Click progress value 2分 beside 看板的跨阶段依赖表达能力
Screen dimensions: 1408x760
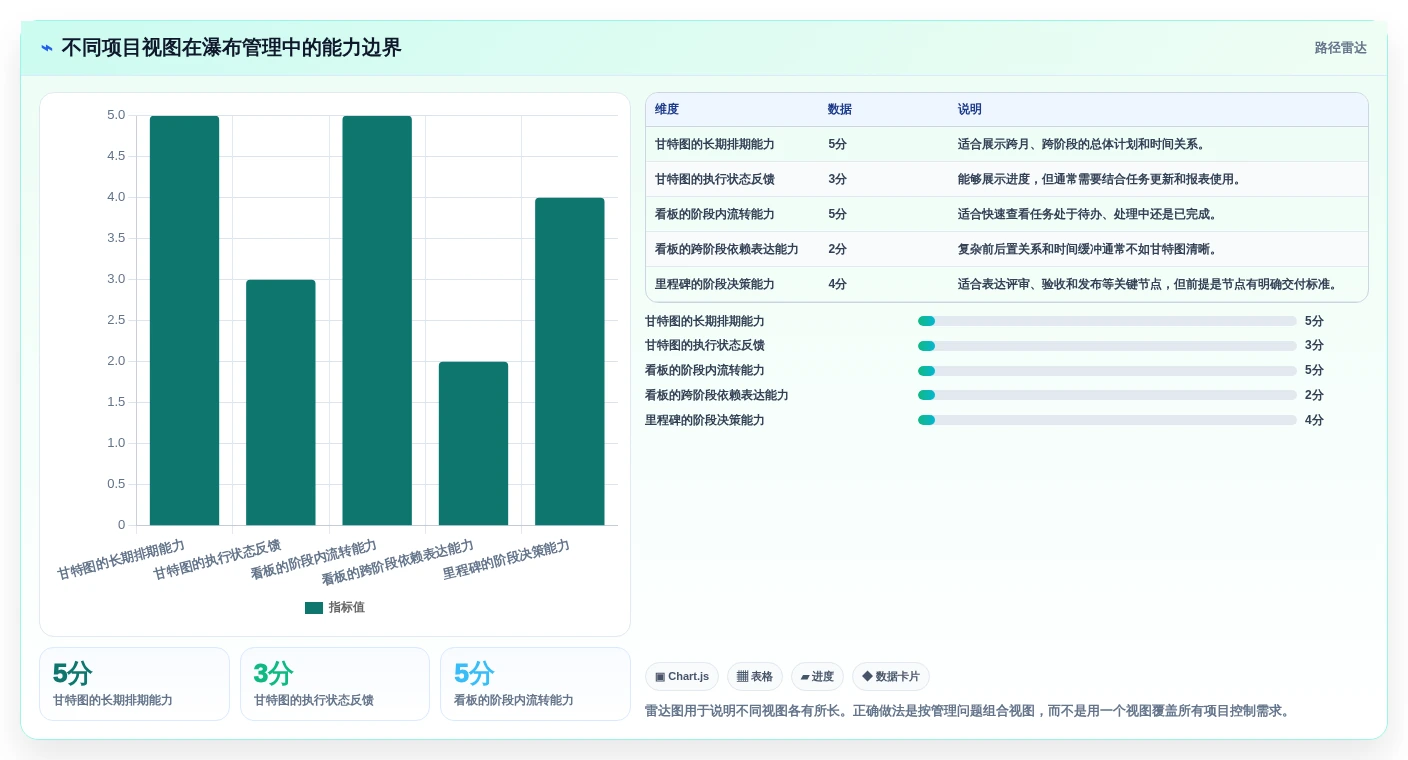[x=1314, y=395]
